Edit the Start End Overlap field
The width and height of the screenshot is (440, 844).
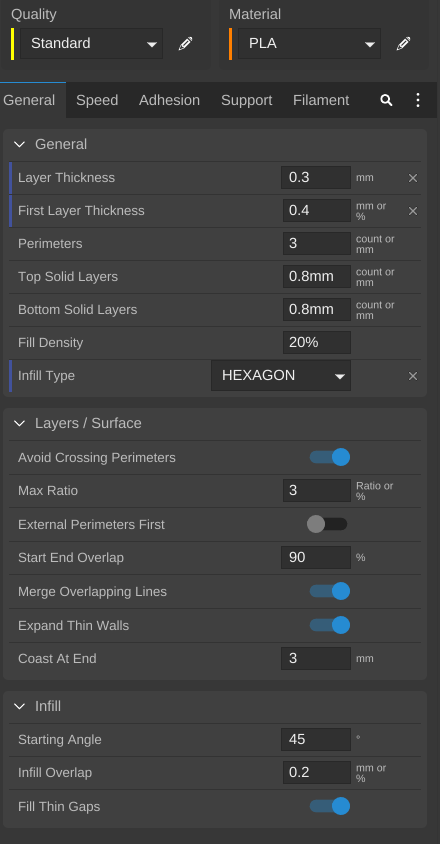[x=316, y=557]
